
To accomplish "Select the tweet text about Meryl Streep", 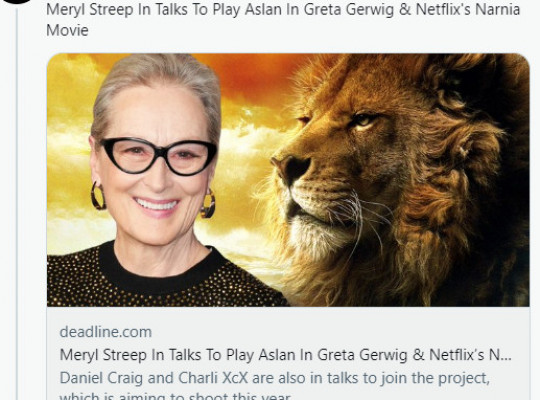I will click(x=283, y=20).
